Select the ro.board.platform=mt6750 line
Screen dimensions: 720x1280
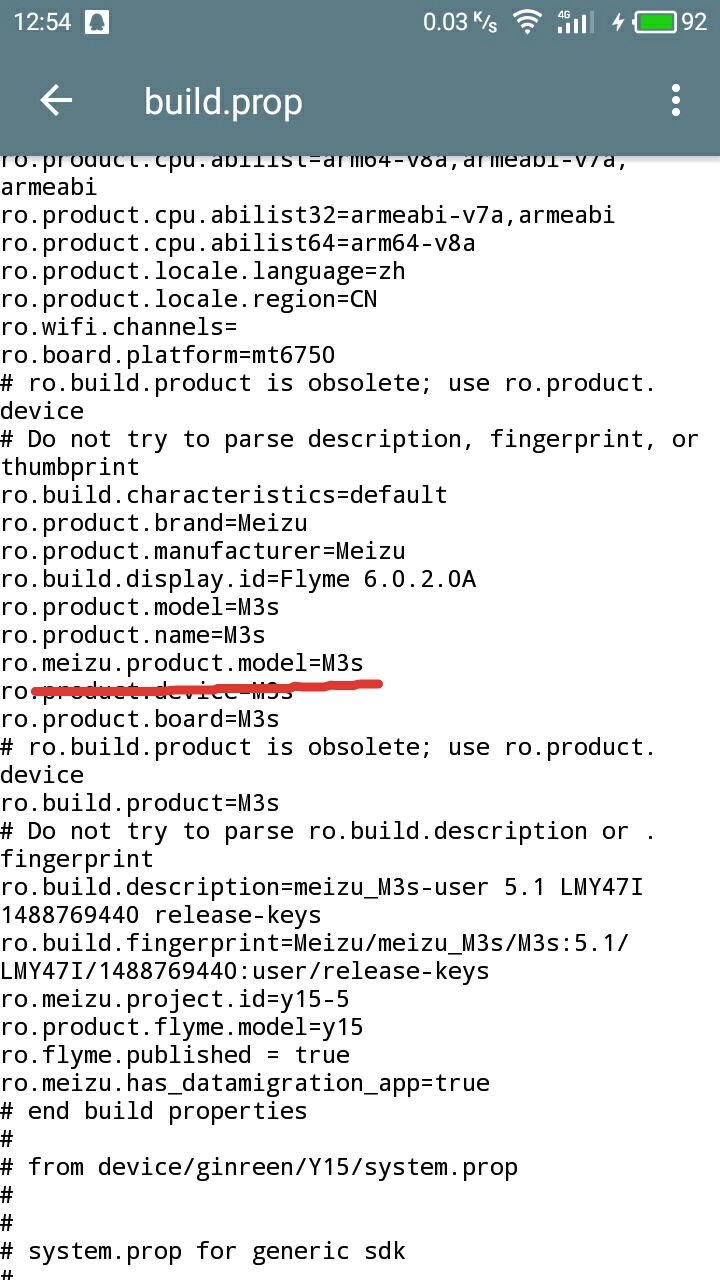click(x=168, y=355)
